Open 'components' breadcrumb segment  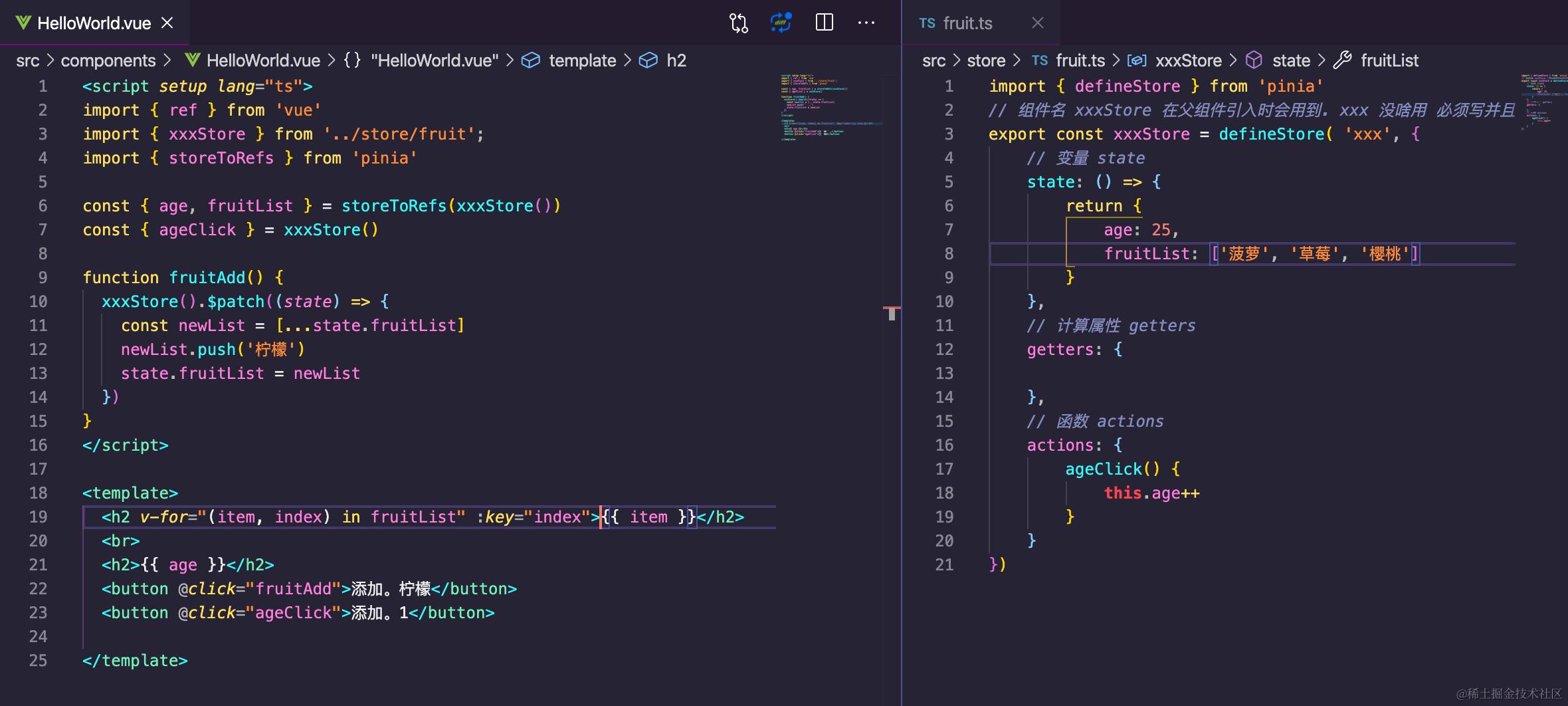108,60
